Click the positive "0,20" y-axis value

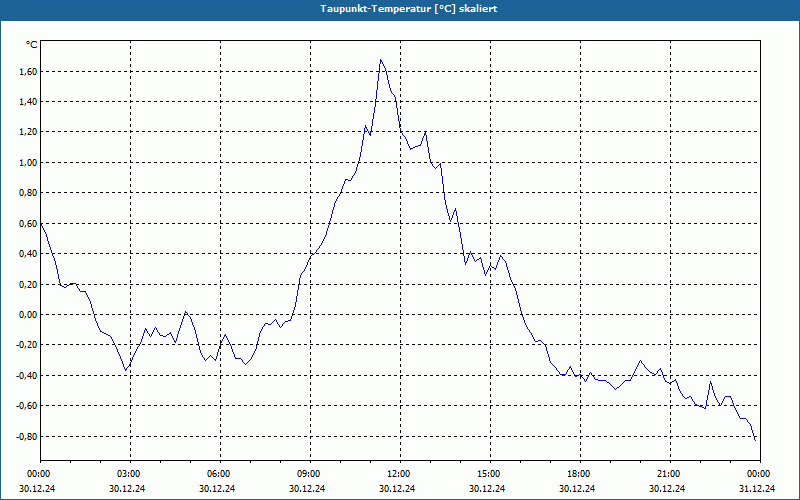tap(29, 284)
